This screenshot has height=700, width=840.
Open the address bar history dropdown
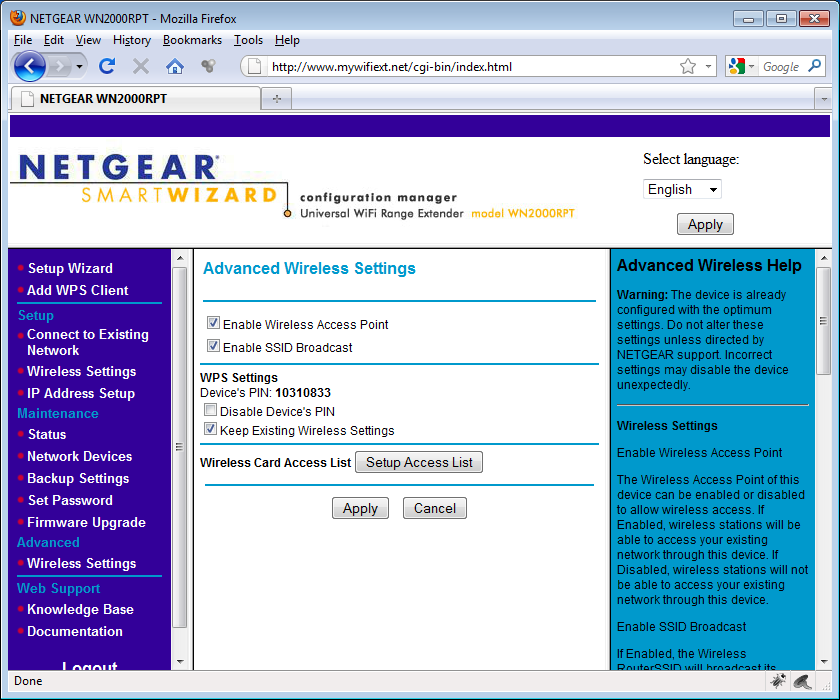click(708, 66)
